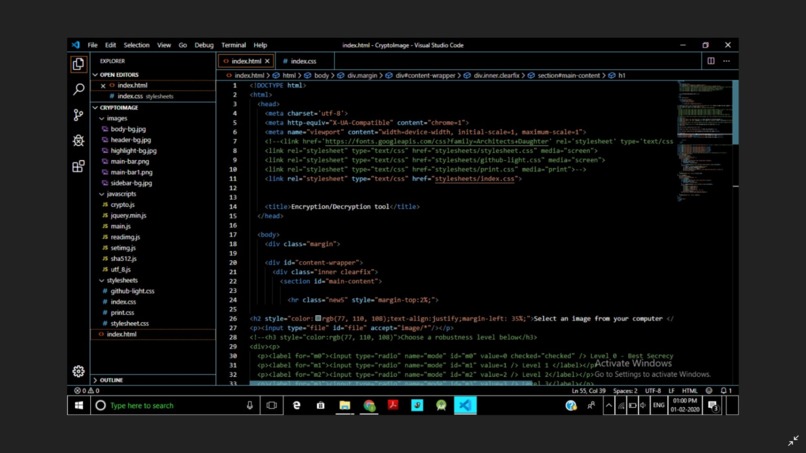This screenshot has width=806, height=453.
Task: Click the editor minimap preview
Action: coord(704,139)
